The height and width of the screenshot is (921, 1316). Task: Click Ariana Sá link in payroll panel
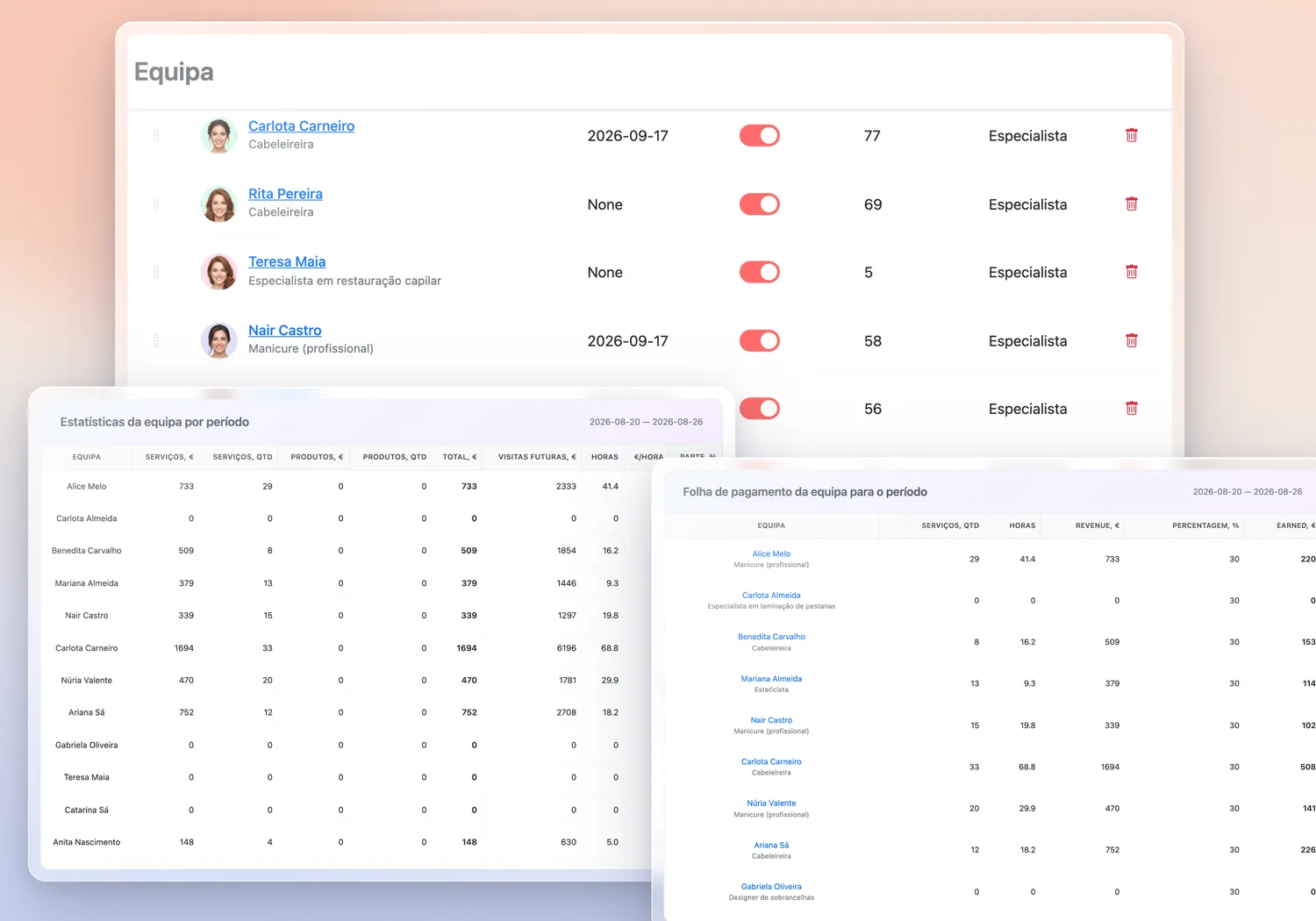(771, 845)
